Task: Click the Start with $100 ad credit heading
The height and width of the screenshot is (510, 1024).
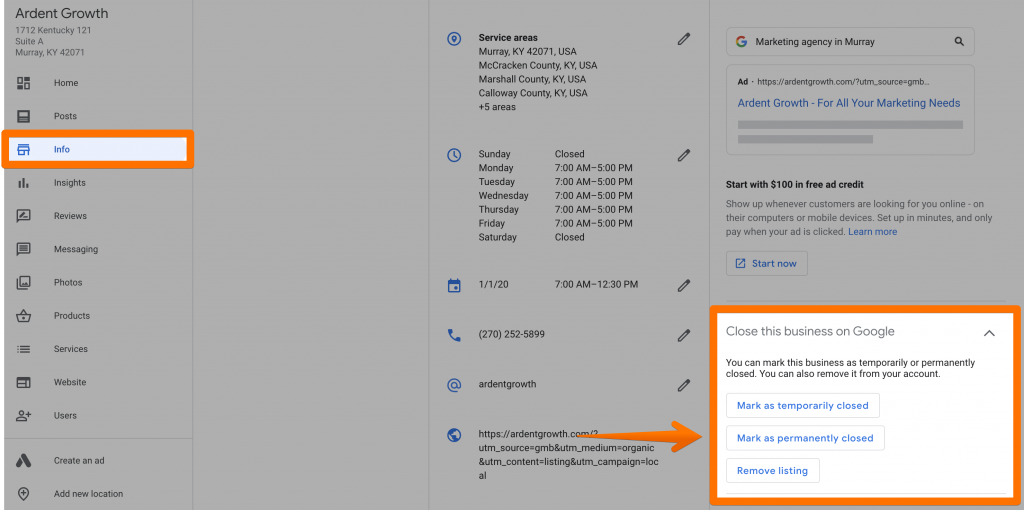Action: click(795, 185)
